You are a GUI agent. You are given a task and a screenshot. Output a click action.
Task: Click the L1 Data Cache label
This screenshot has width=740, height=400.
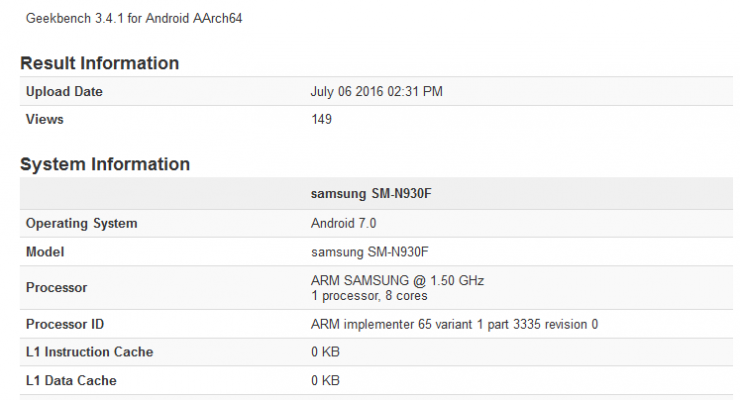coord(71,380)
